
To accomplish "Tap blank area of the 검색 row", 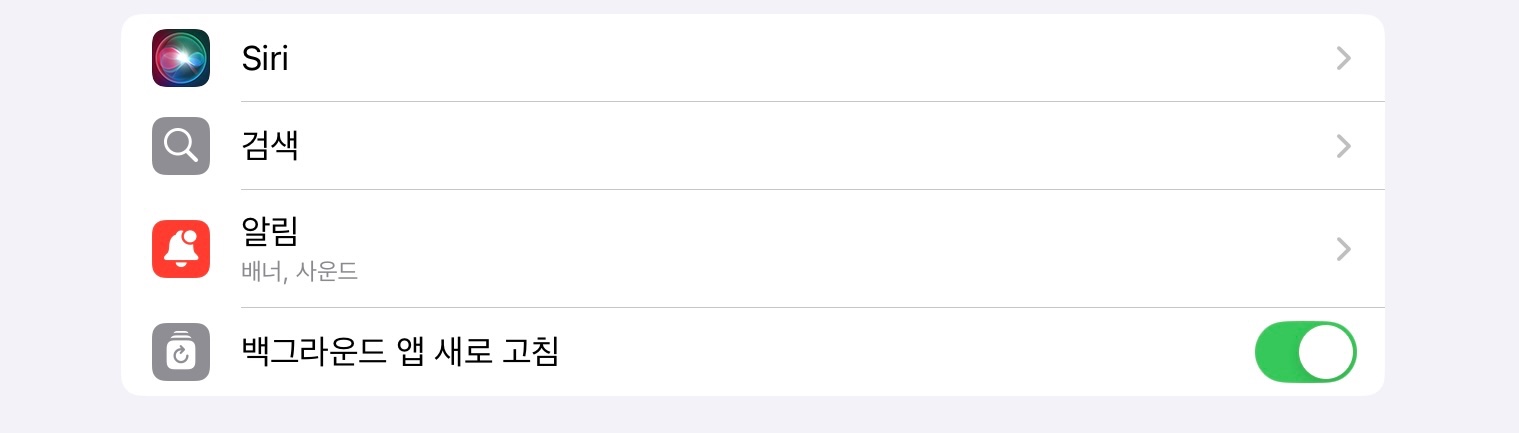I will tap(800, 146).
